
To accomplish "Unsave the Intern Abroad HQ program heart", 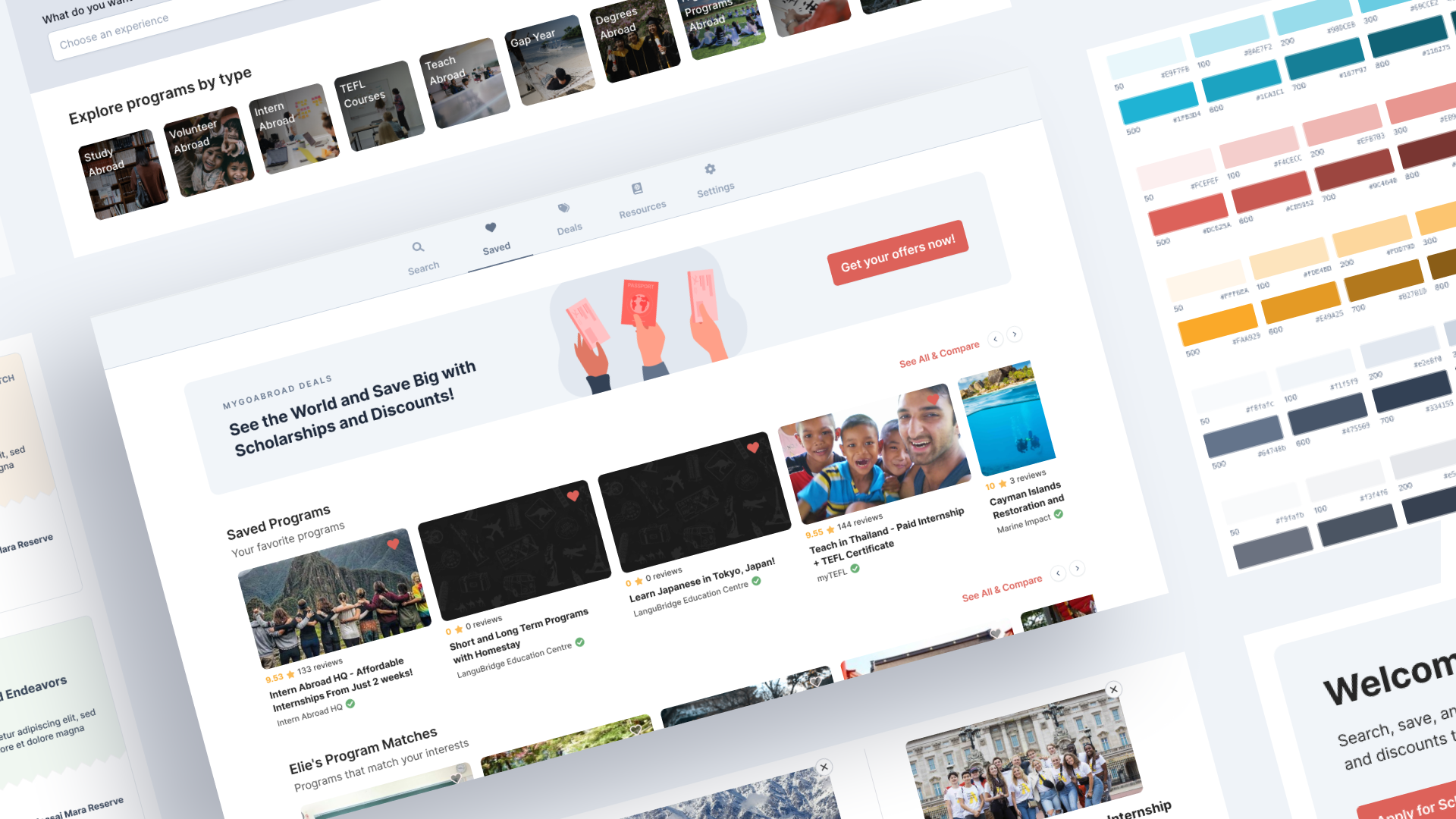I will pyautogui.click(x=393, y=544).
